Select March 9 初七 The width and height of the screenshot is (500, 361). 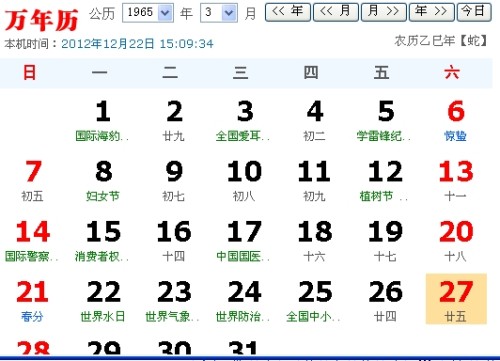coord(174,181)
